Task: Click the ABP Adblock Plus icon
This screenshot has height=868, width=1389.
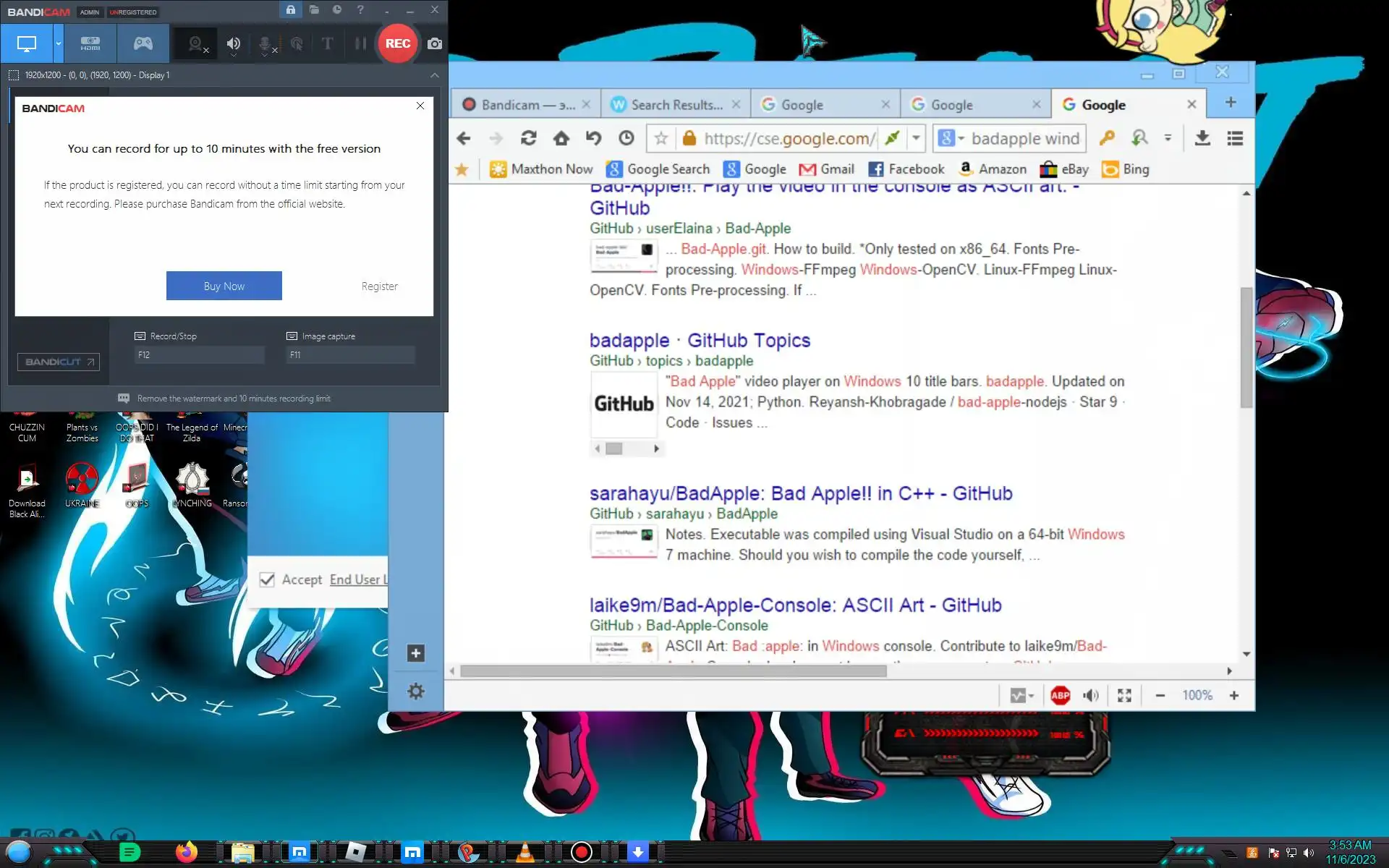Action: (1060, 695)
